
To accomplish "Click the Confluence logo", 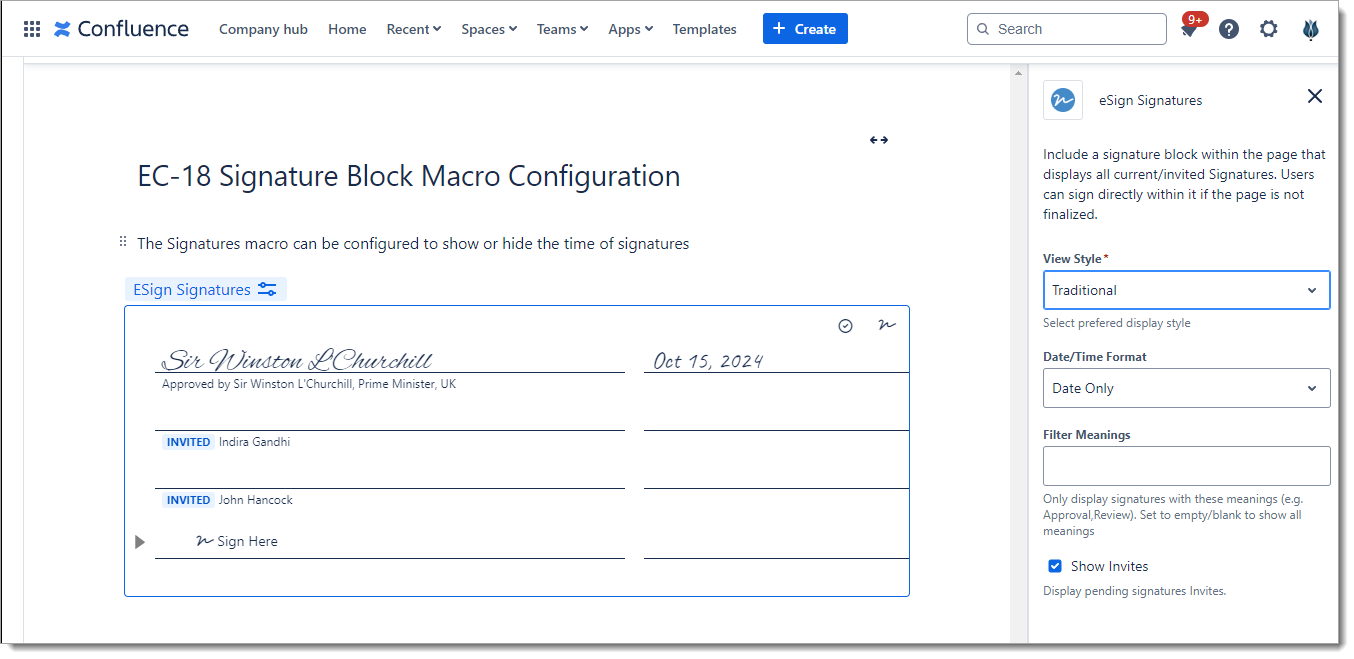I will (x=121, y=29).
